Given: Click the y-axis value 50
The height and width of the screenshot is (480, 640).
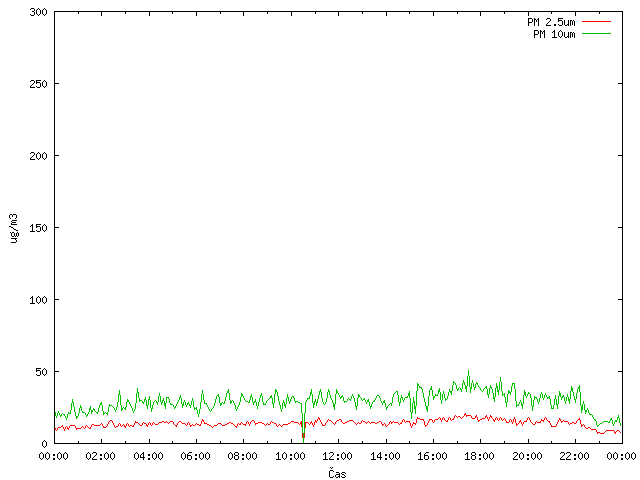Looking at the screenshot, I should (41, 372).
